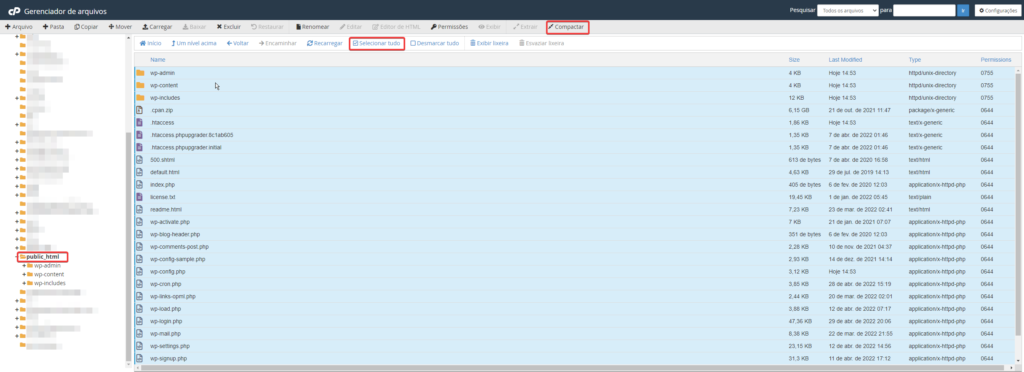Sort by the Name column header
Viewport: 1024px width, 372px height.
(157, 59)
